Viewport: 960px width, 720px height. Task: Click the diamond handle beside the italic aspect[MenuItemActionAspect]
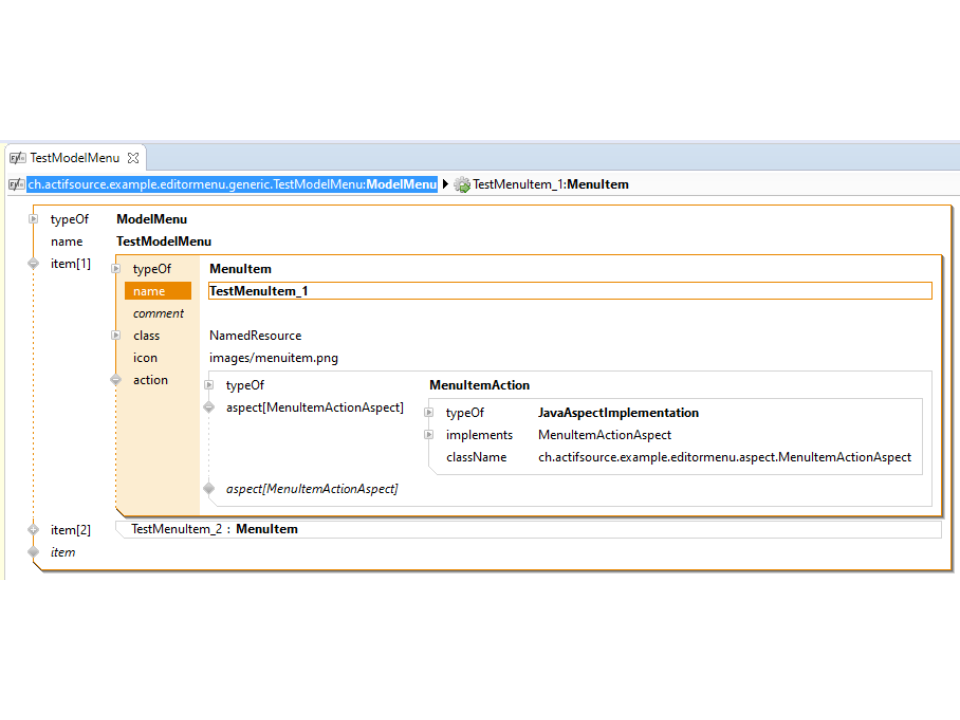pyautogui.click(x=209, y=489)
